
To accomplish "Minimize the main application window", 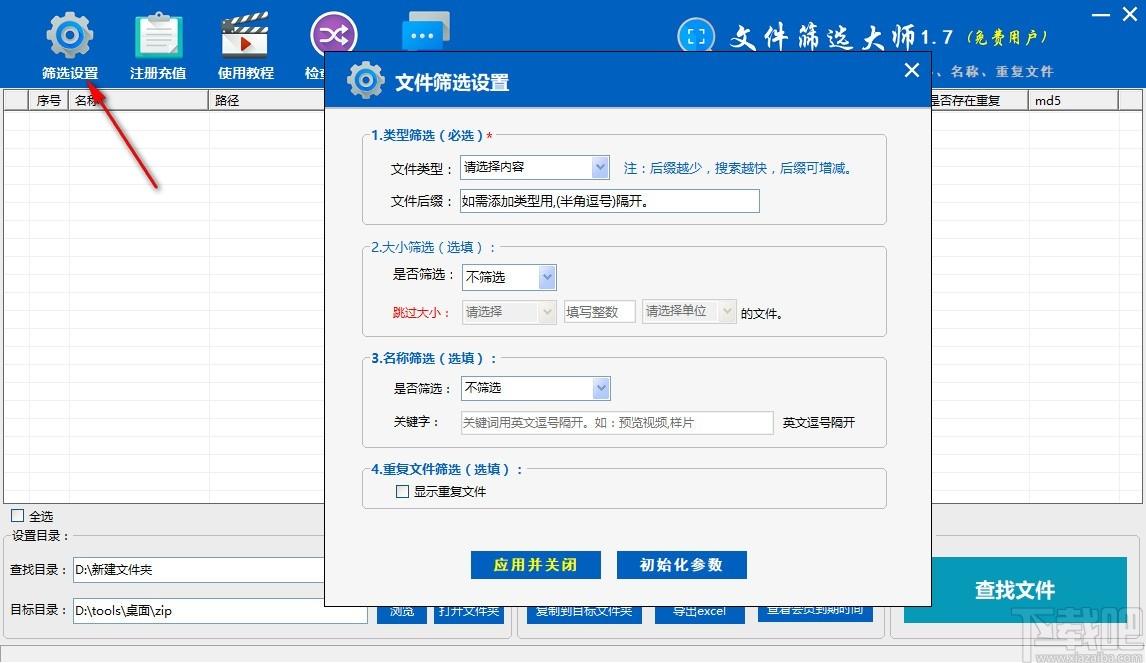I will 1101,15.
